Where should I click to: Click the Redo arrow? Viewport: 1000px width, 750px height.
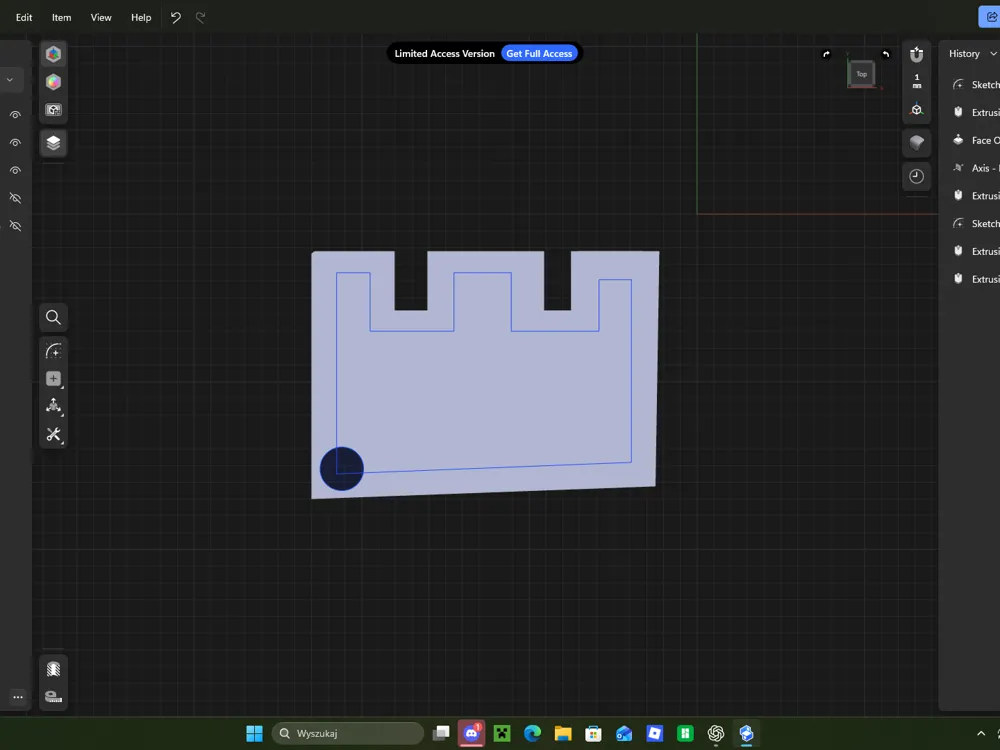[x=201, y=18]
